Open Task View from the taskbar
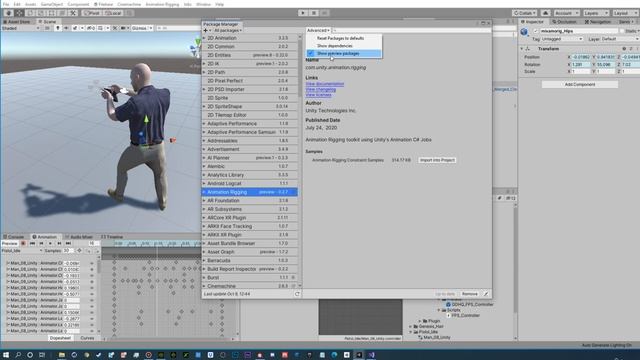This screenshot has height=360, width=640. pyautogui.click(x=42, y=355)
